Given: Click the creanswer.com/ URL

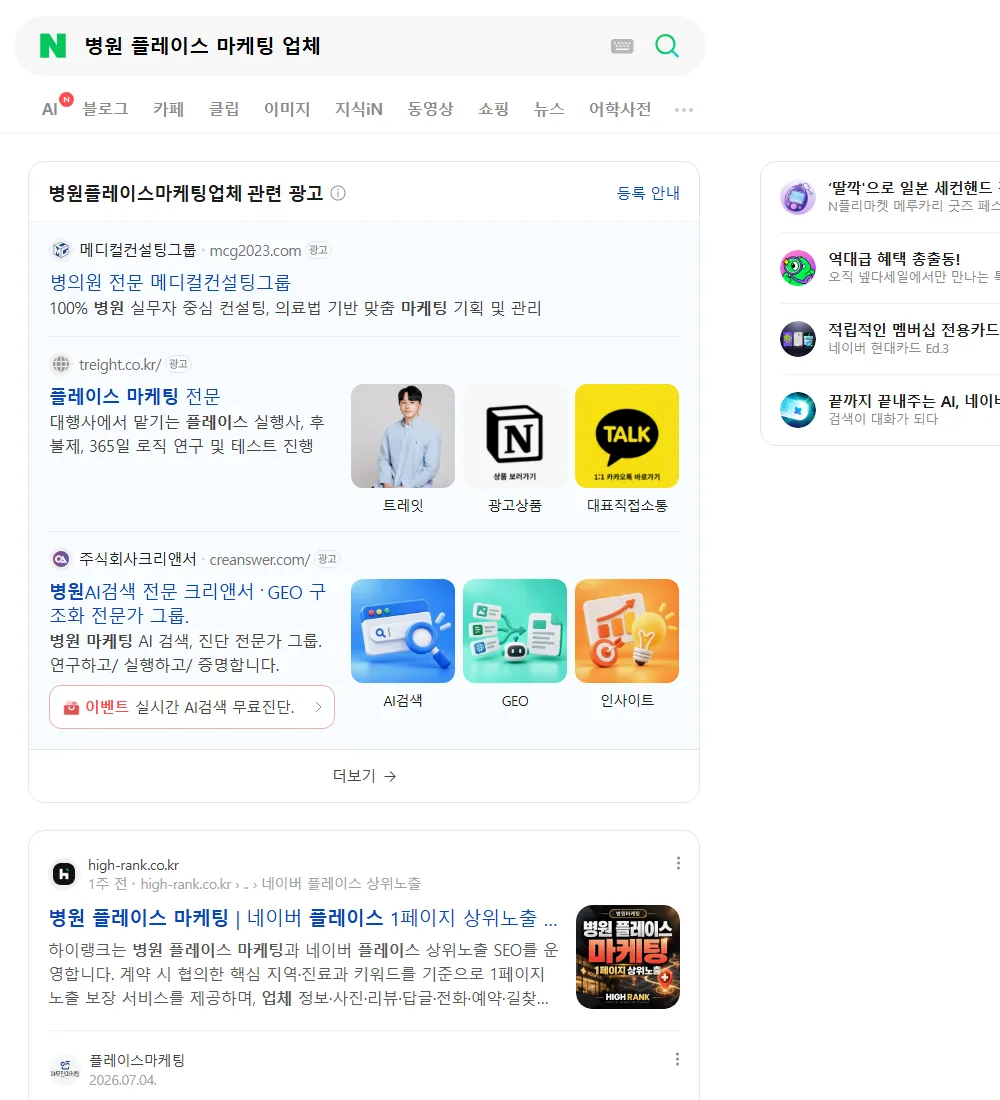Looking at the screenshot, I should click(260, 560).
